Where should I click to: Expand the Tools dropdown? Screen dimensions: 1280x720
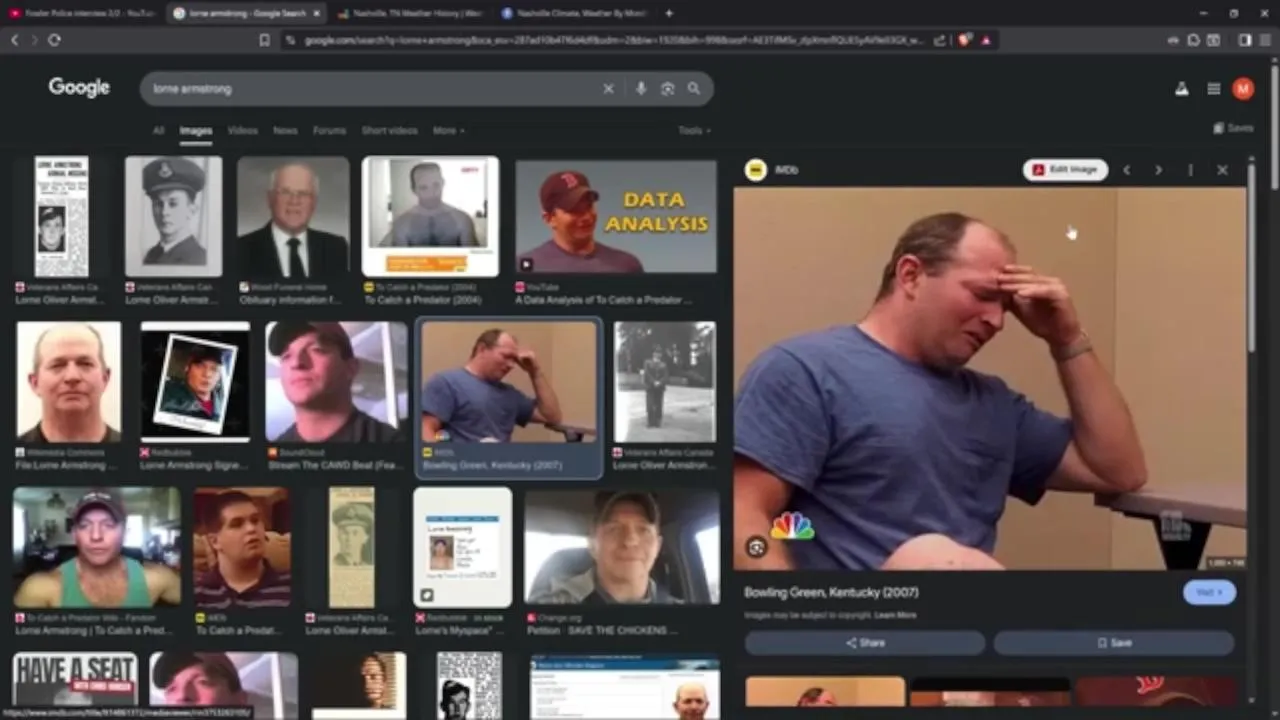694,131
